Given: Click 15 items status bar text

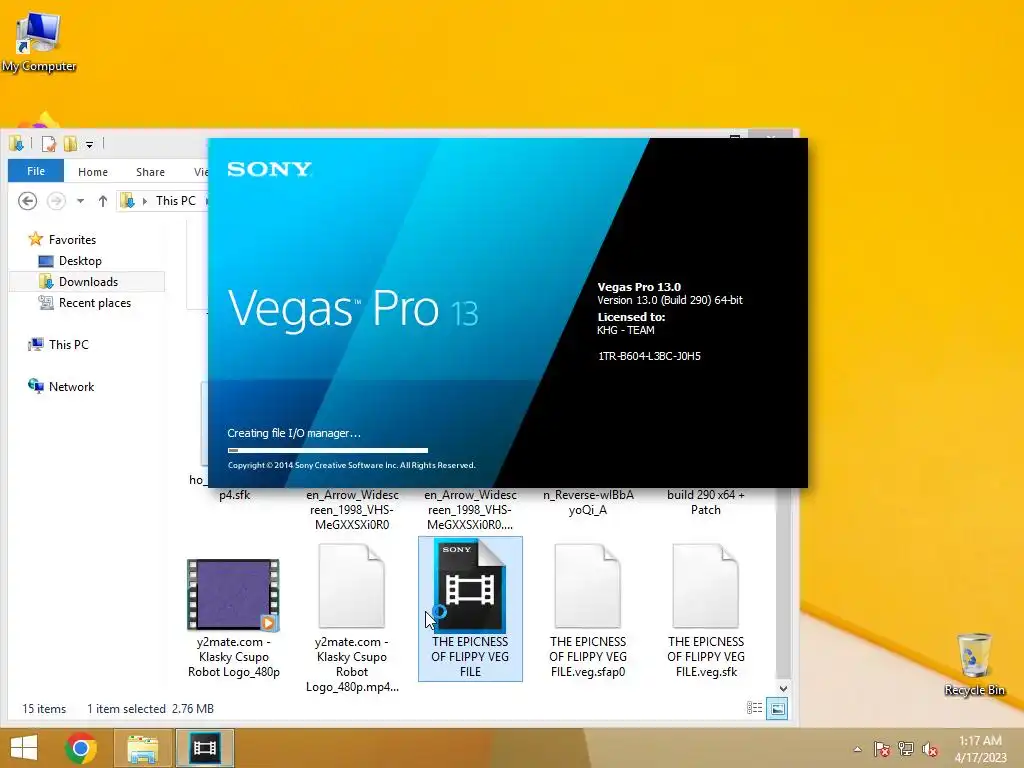Looking at the screenshot, I should (44, 709).
